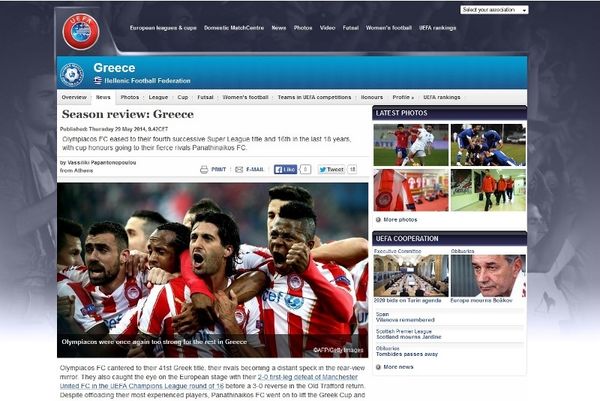The image size is (600, 401).
Task: Open the Select your association dropdown
Action: point(494,10)
